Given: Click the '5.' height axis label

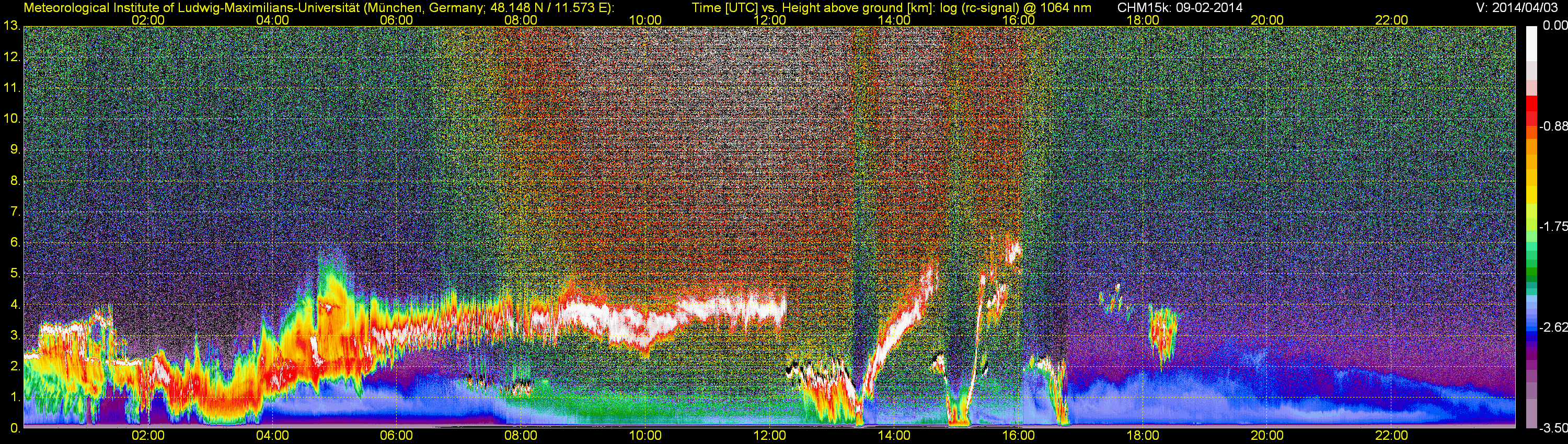Looking at the screenshot, I should click(x=15, y=274).
